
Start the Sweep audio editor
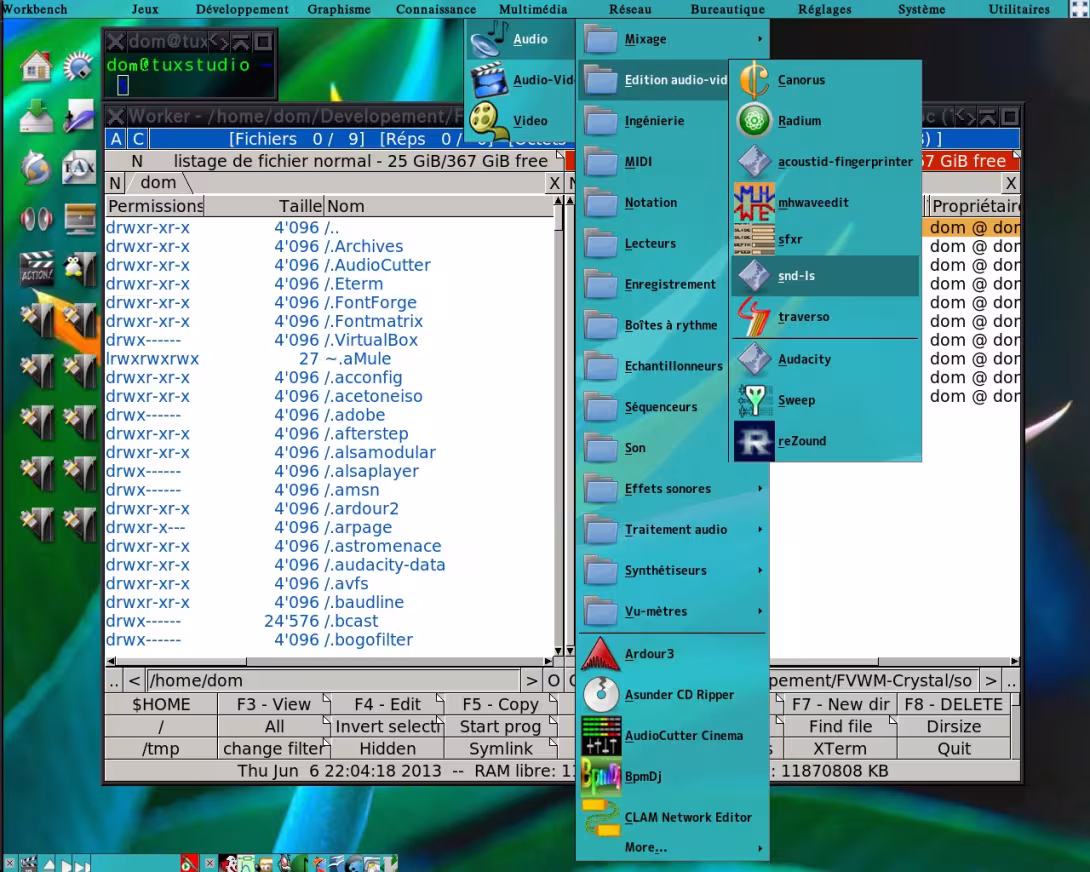pyautogui.click(x=826, y=401)
